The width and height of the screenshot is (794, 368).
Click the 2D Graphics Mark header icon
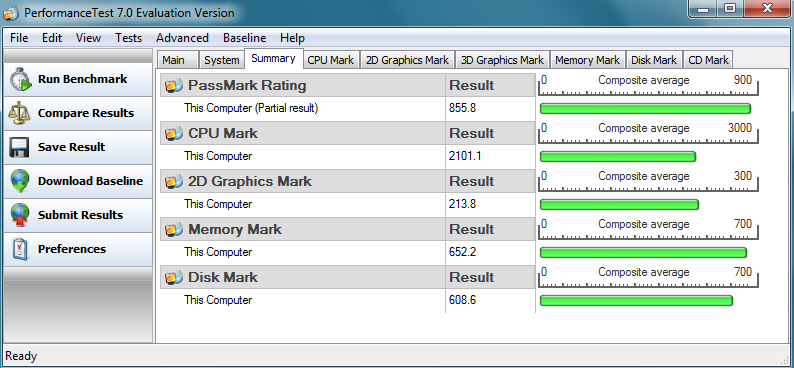174,181
